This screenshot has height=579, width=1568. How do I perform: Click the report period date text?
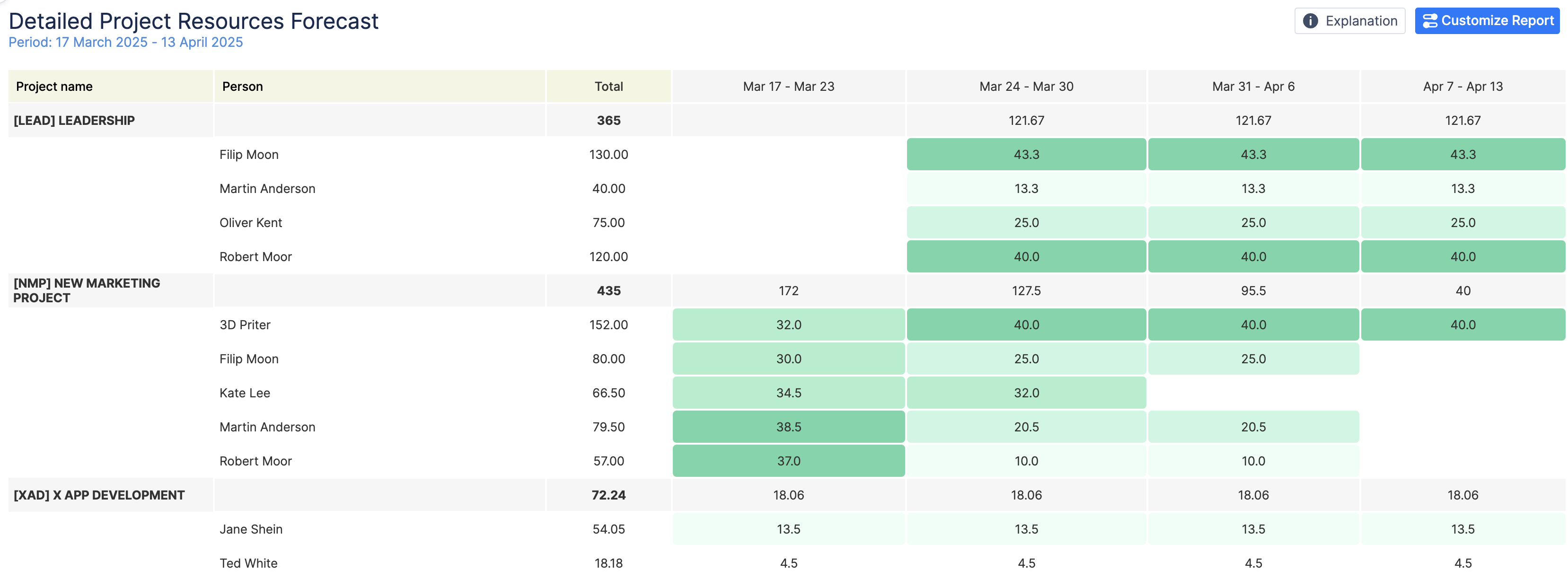125,42
